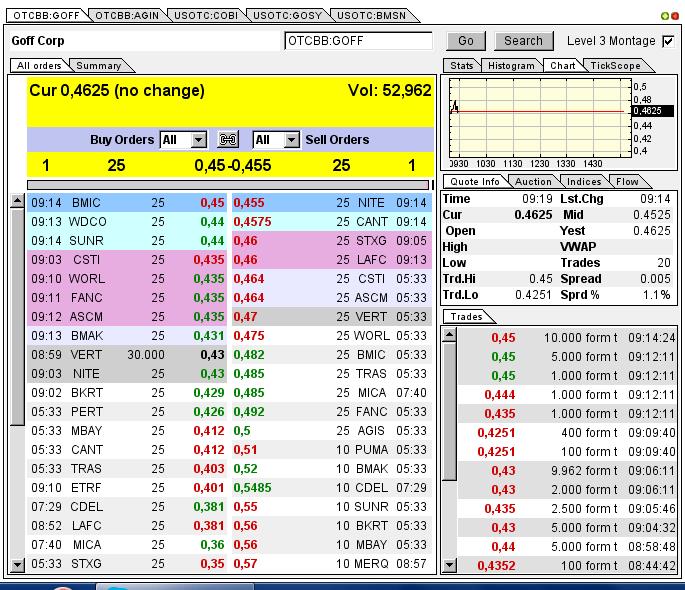Open the Summary tab

click(x=99, y=66)
